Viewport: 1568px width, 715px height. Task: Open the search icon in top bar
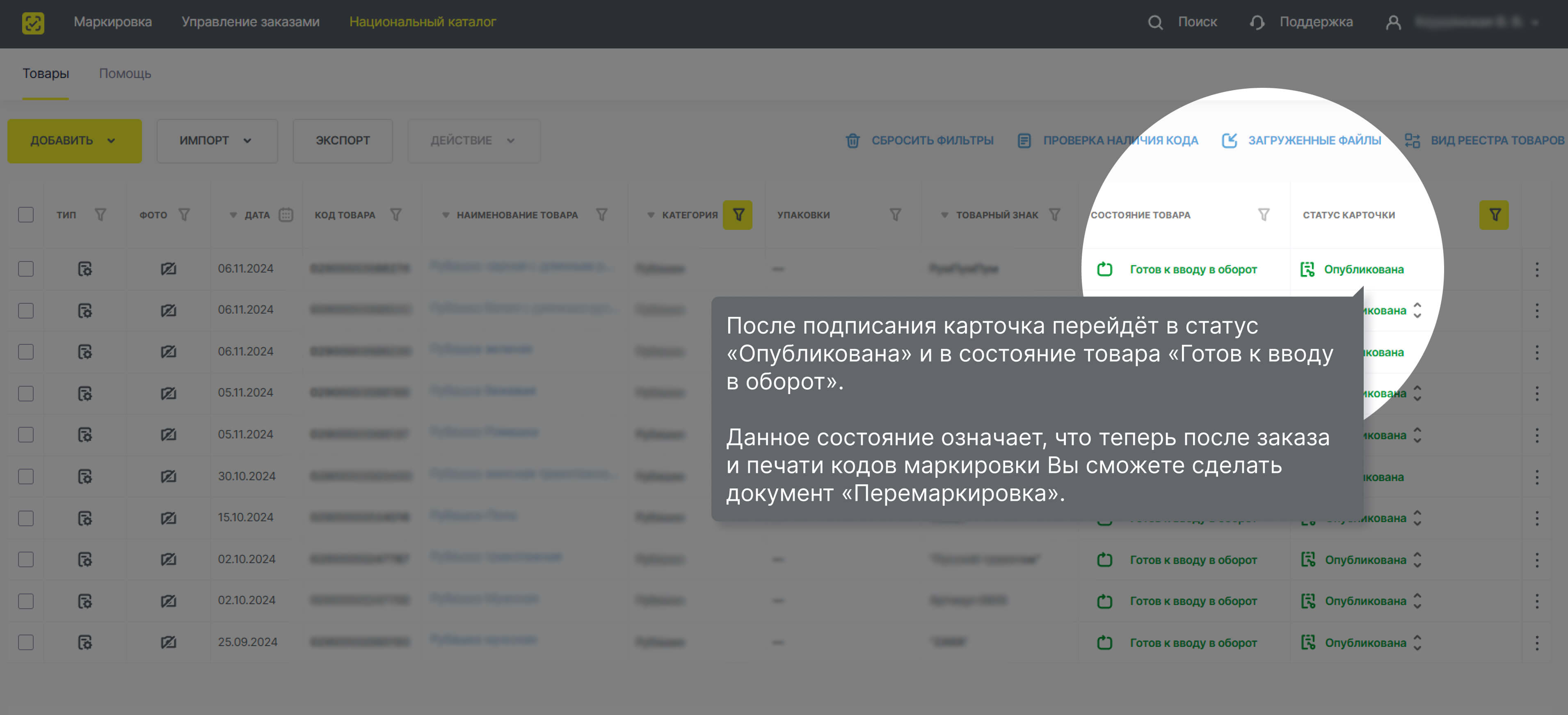pos(1156,22)
